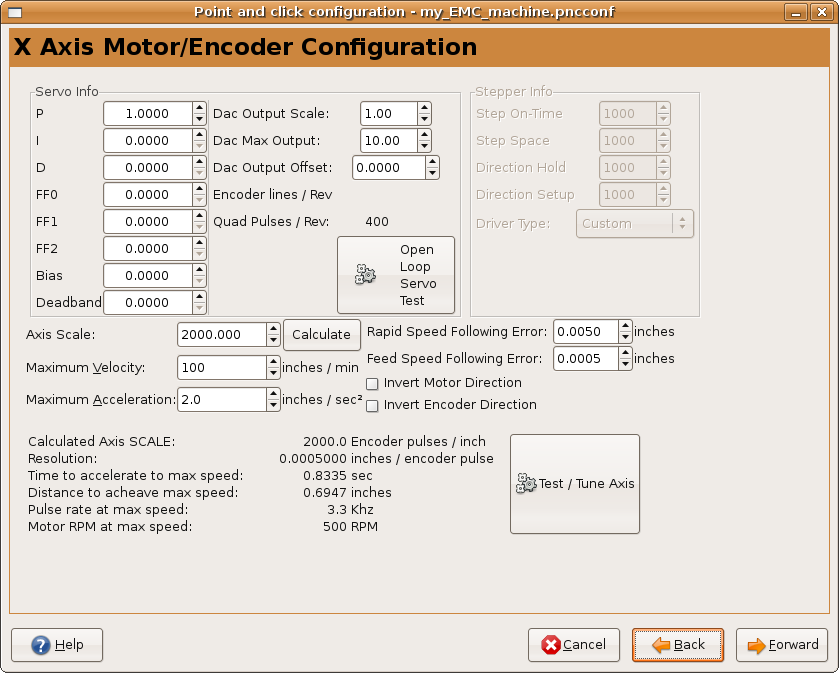
Task: Click the '3.3 Khz' pulse rate value
Action: [x=350, y=509]
